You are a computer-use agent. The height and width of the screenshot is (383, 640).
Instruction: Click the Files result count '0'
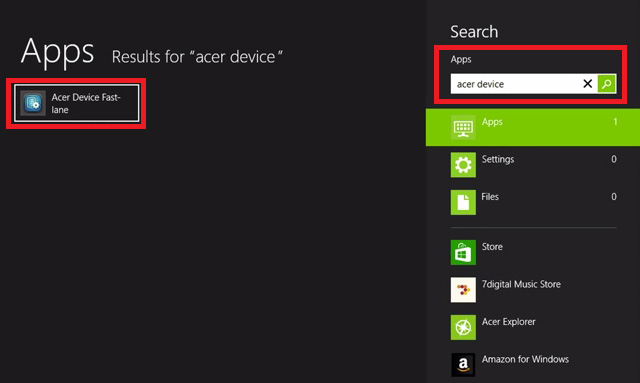tap(614, 197)
